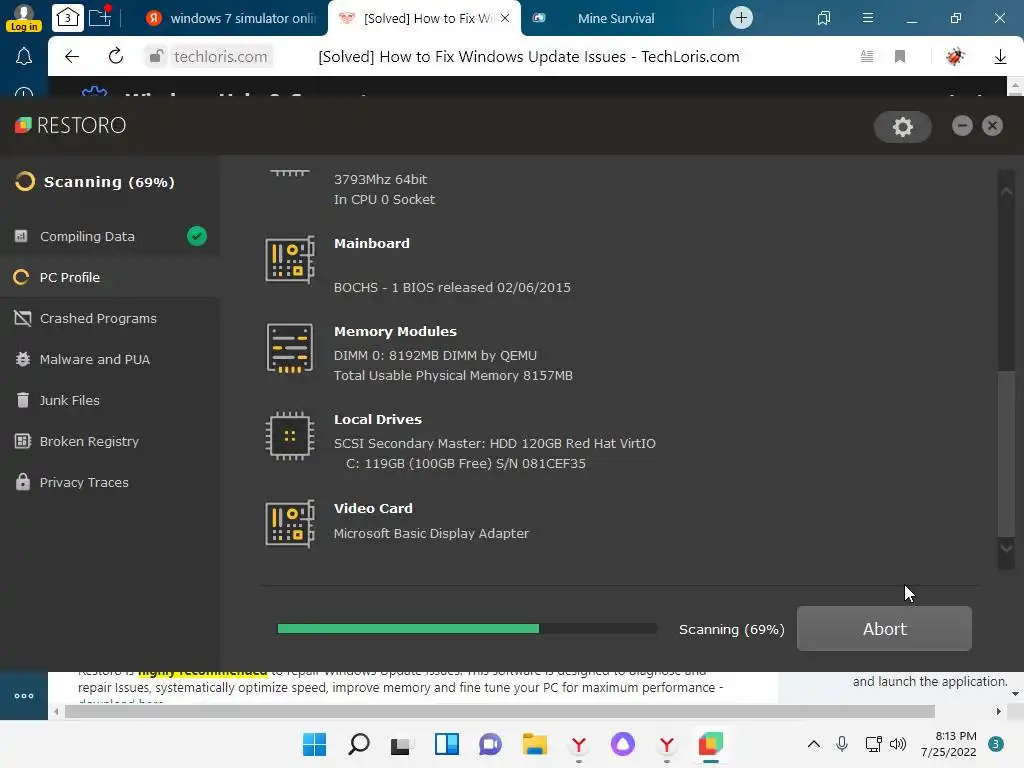Close the Restoro window
The image size is (1024, 768).
[992, 125]
